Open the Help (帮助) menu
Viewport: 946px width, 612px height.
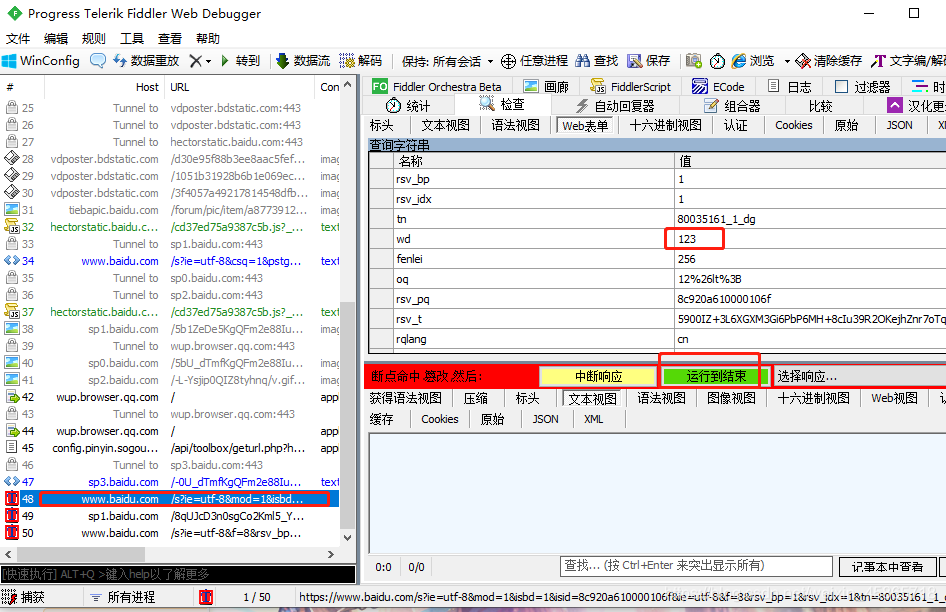[208, 39]
